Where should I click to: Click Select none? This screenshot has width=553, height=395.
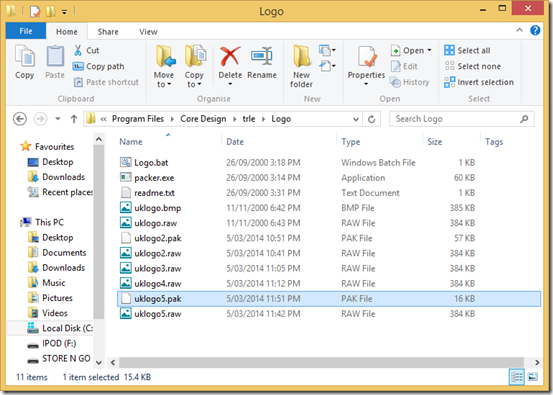[472, 66]
